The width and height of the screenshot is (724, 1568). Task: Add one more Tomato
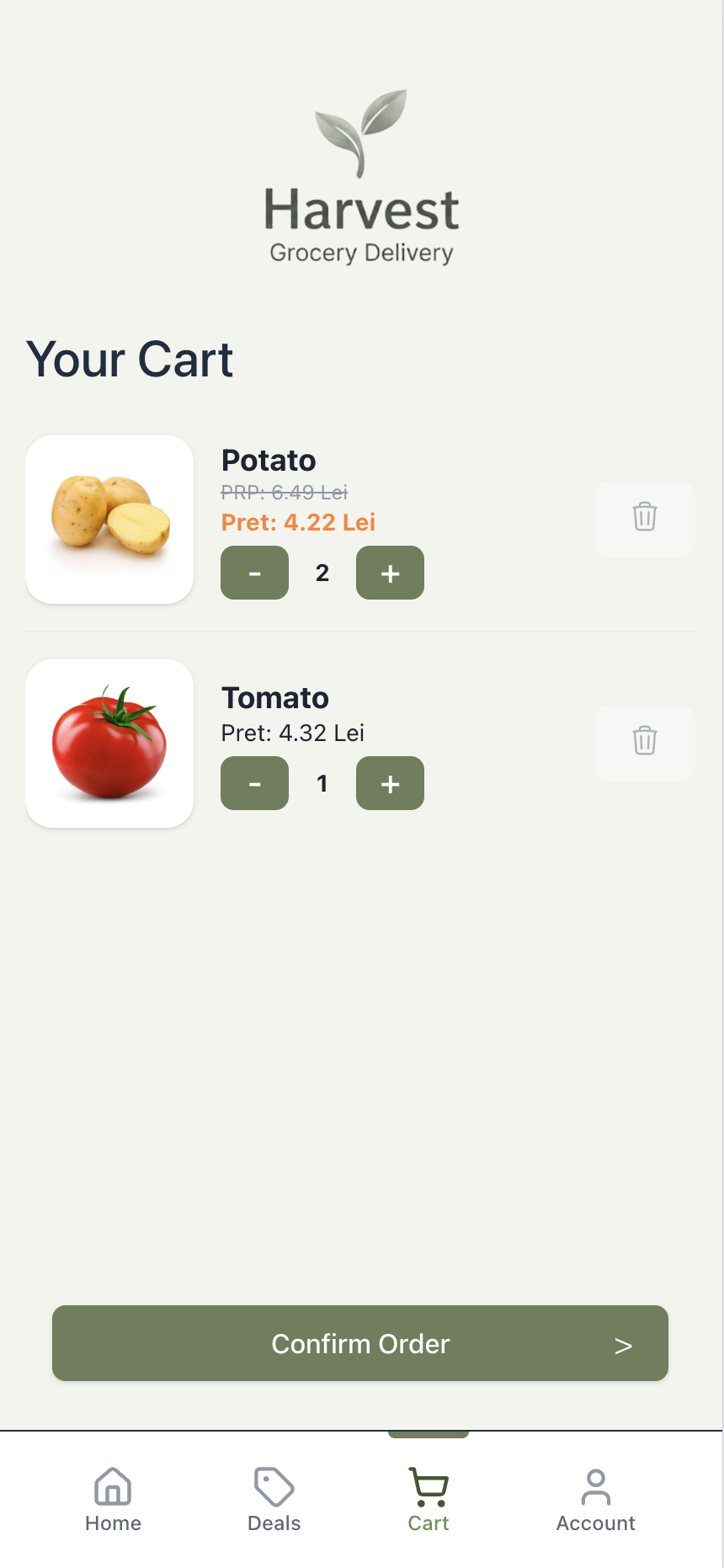pos(390,784)
